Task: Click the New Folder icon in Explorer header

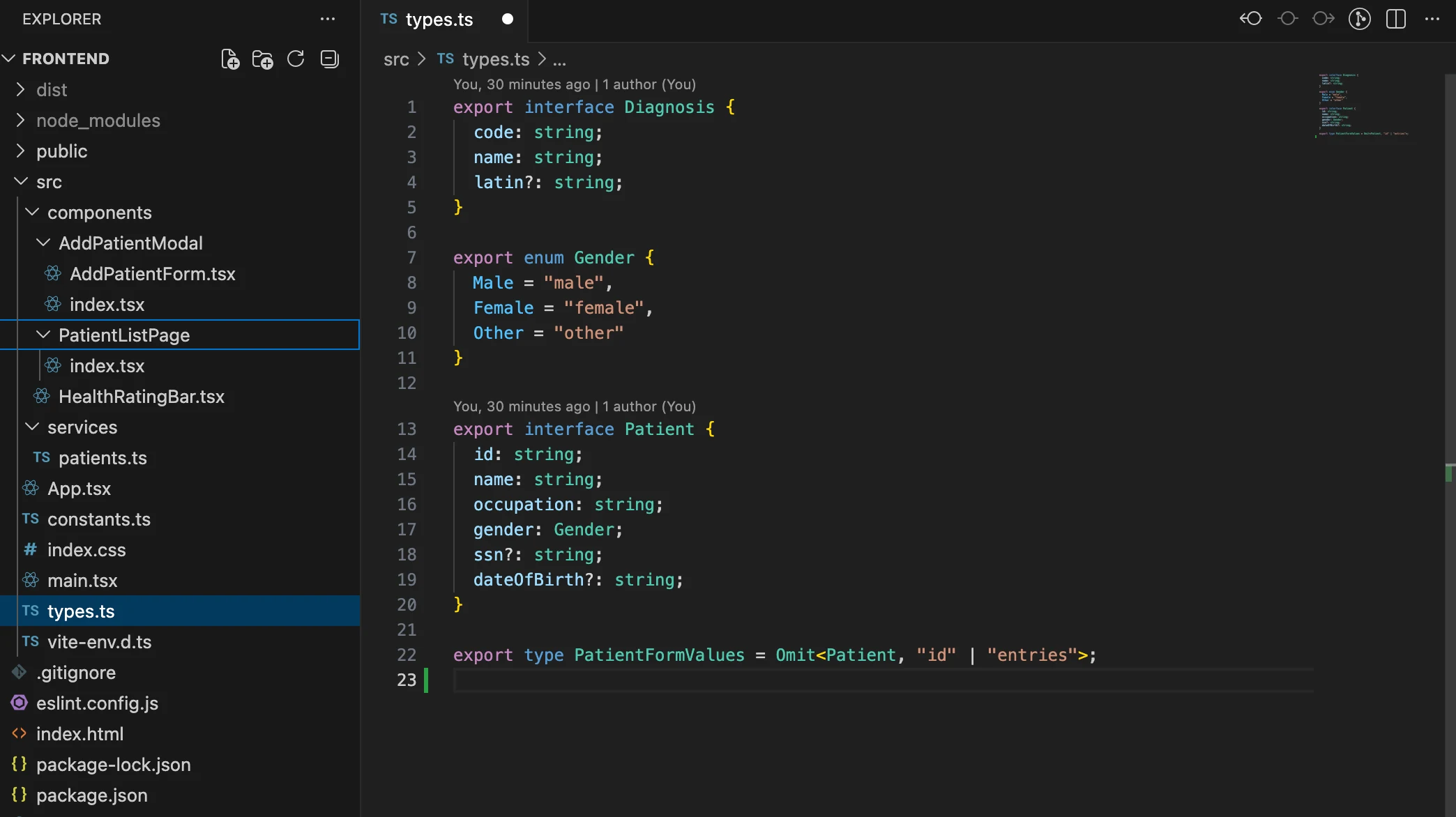Action: click(263, 59)
